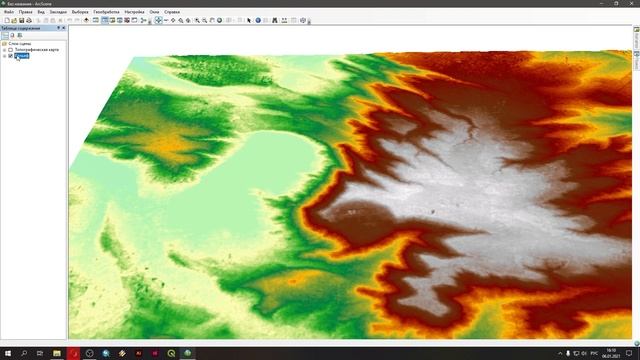Open Windows taskbar search
Viewport: 640px width, 360px height.
click(24, 353)
